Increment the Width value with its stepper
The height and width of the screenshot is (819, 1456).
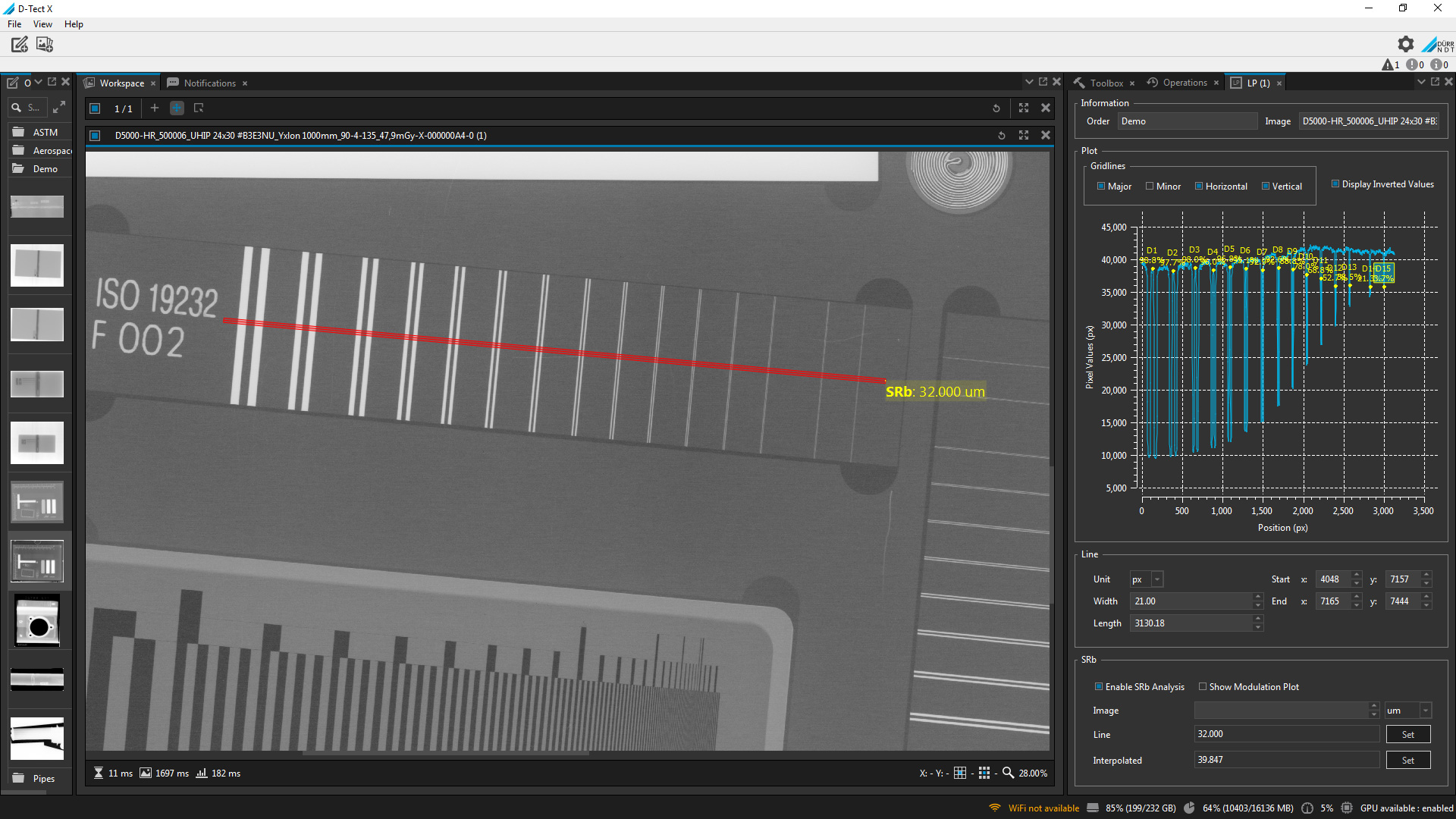pyautogui.click(x=1257, y=598)
